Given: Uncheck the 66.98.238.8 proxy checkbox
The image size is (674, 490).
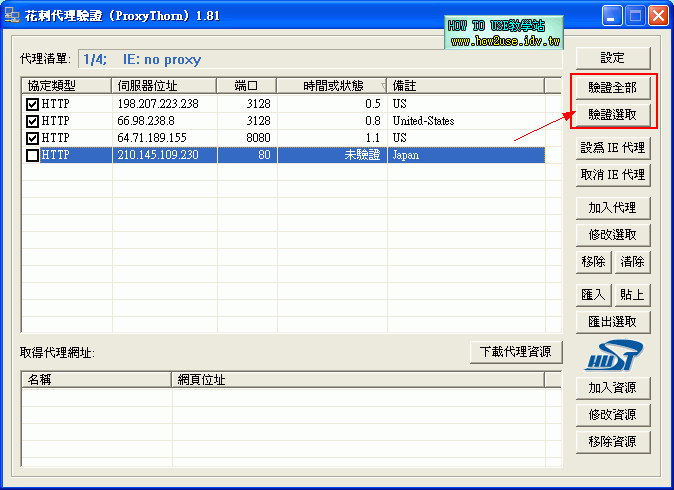Looking at the screenshot, I should point(32,121).
